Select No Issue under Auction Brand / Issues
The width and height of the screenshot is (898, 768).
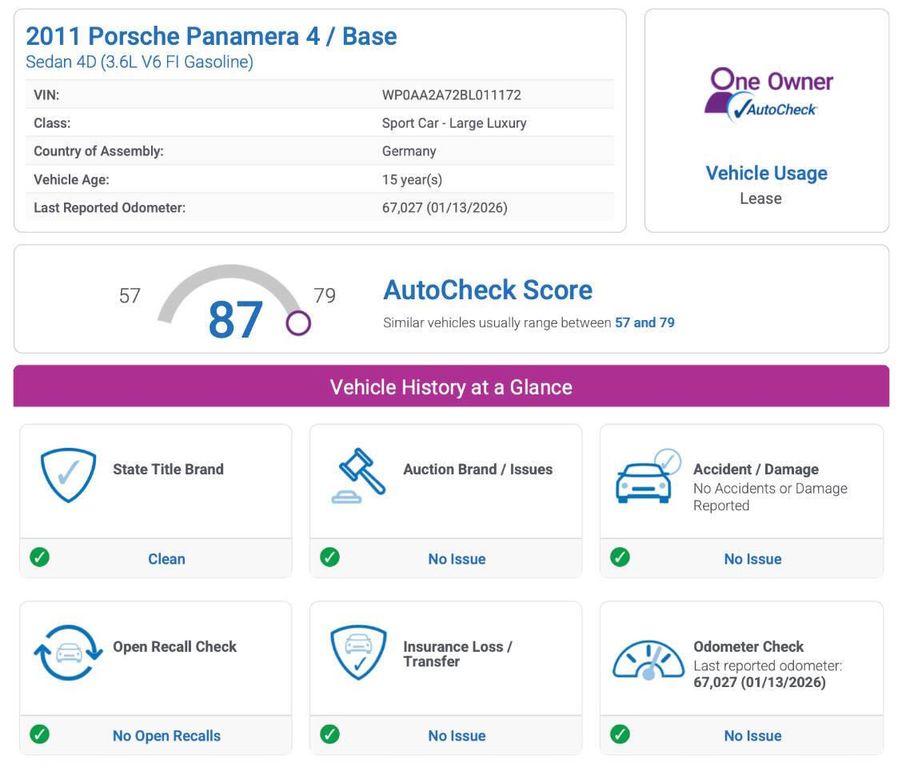(x=456, y=559)
